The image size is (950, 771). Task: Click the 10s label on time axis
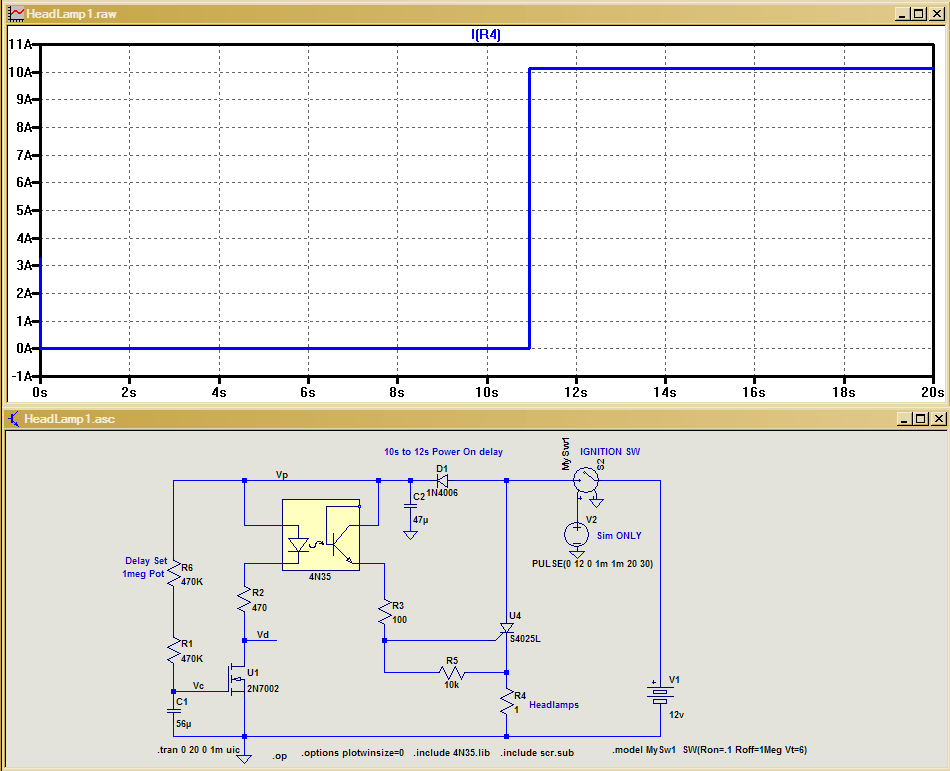click(487, 392)
